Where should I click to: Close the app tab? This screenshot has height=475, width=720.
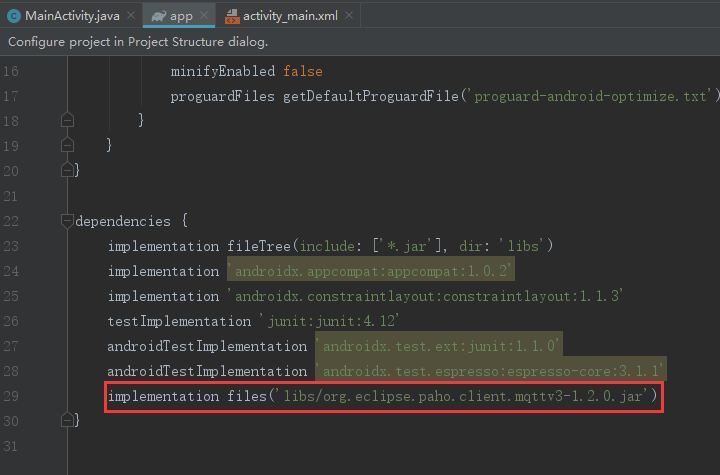click(204, 16)
